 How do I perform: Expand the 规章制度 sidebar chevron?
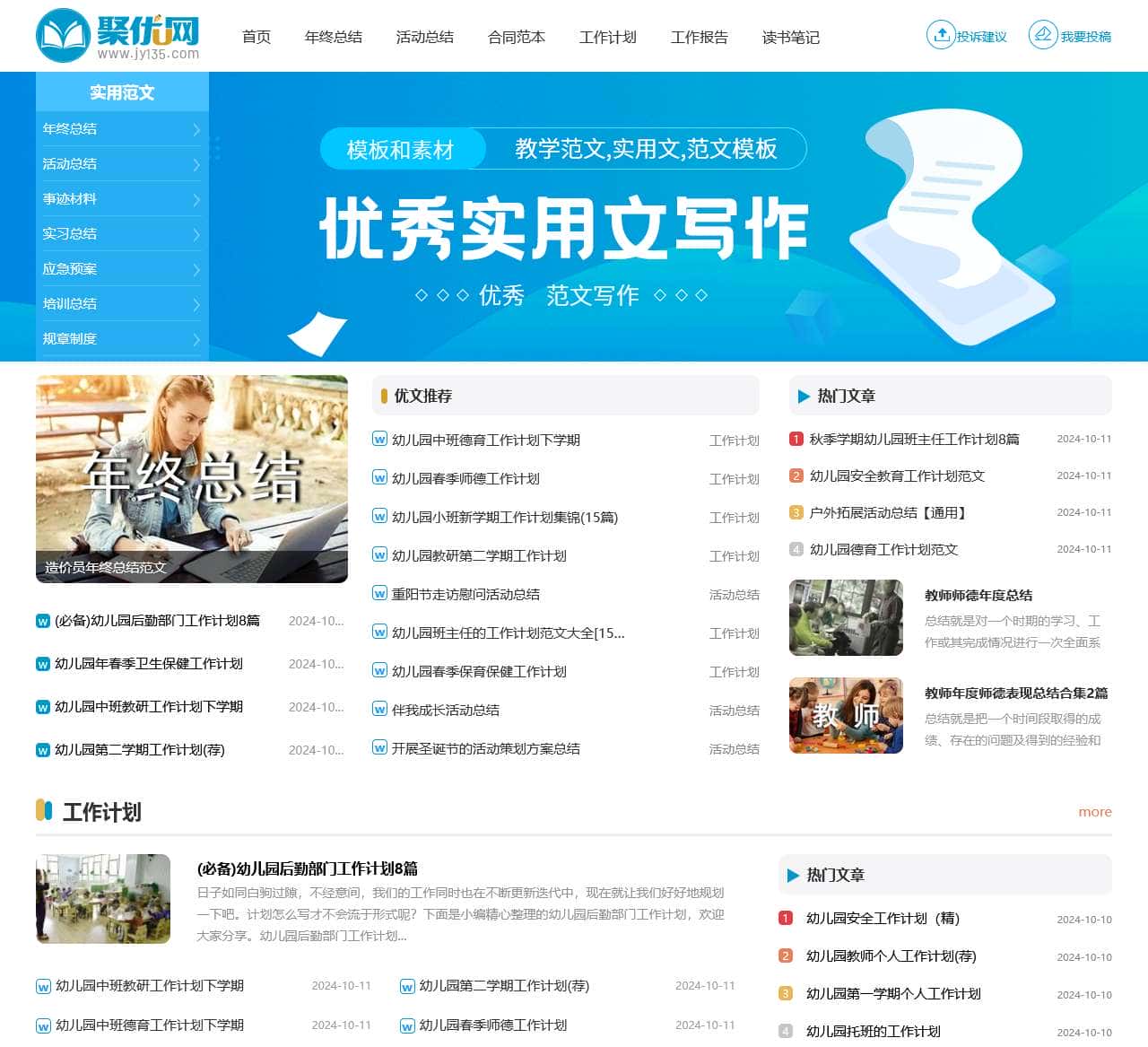196,339
